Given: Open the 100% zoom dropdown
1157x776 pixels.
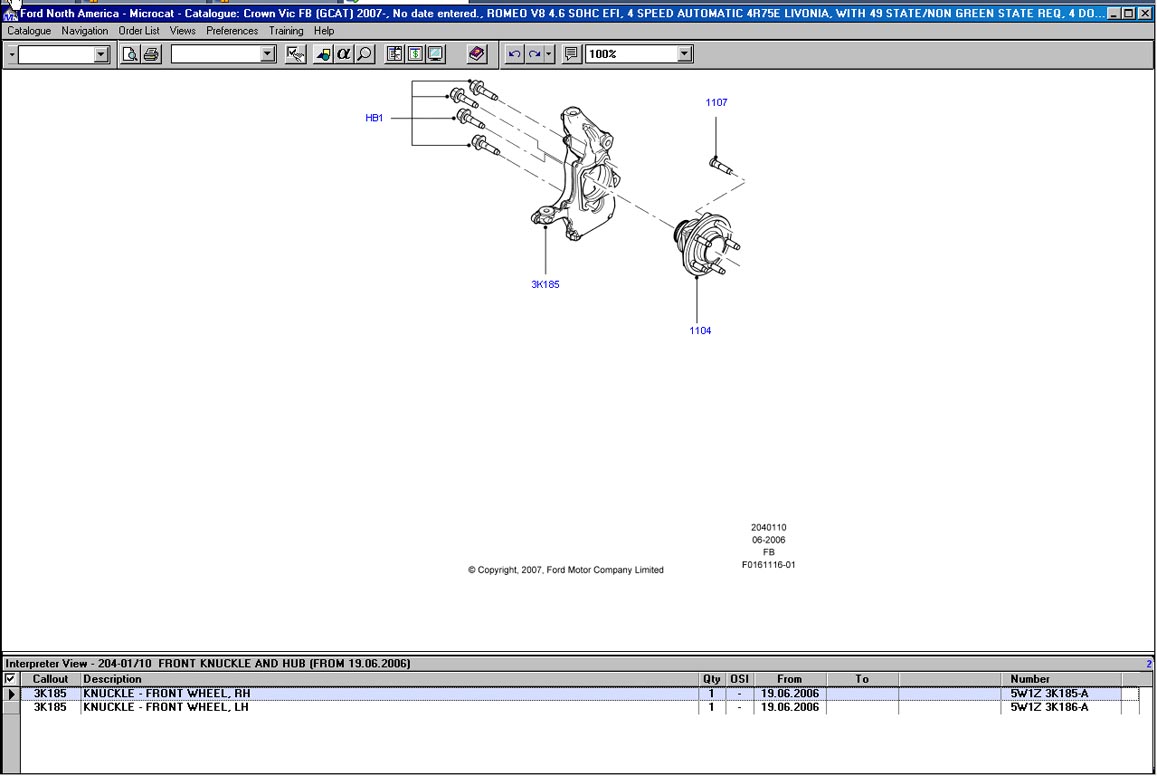Looking at the screenshot, I should point(684,54).
